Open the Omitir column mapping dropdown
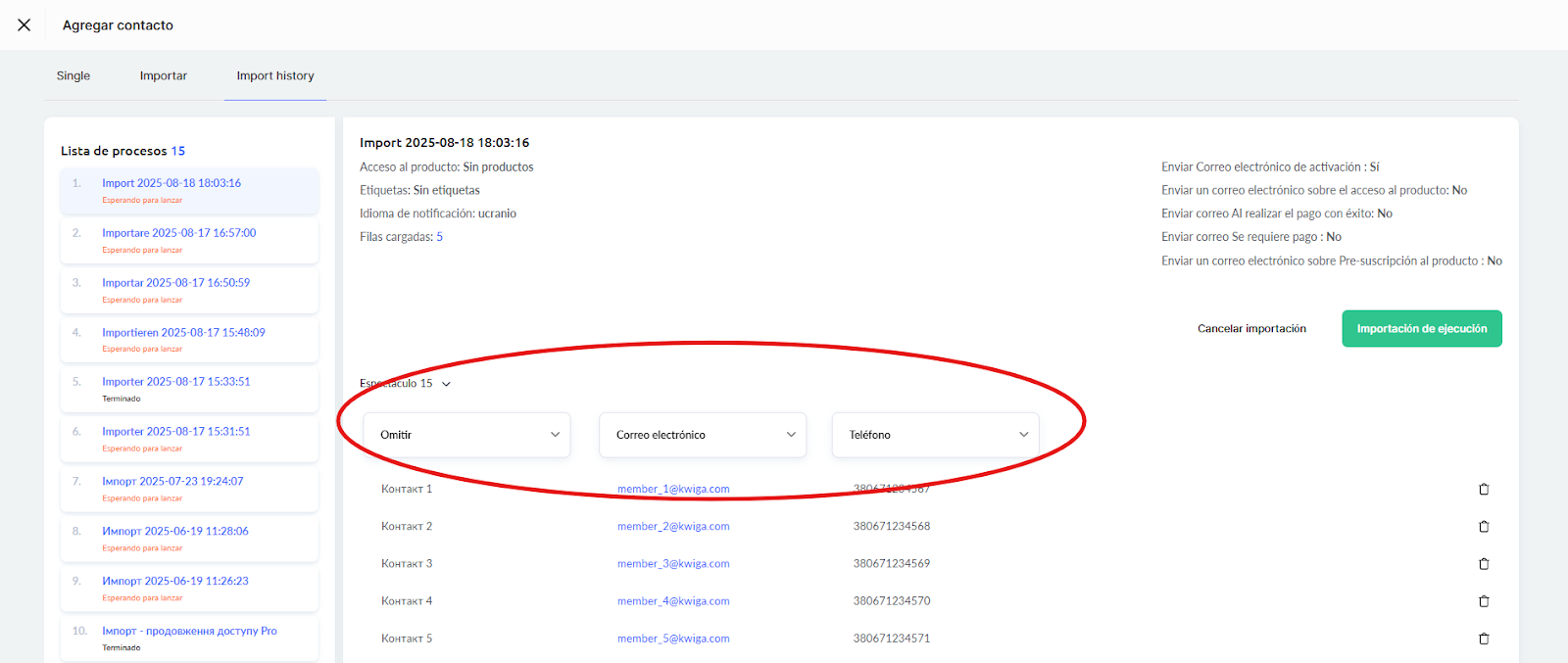The height and width of the screenshot is (663, 1568). tap(467, 435)
